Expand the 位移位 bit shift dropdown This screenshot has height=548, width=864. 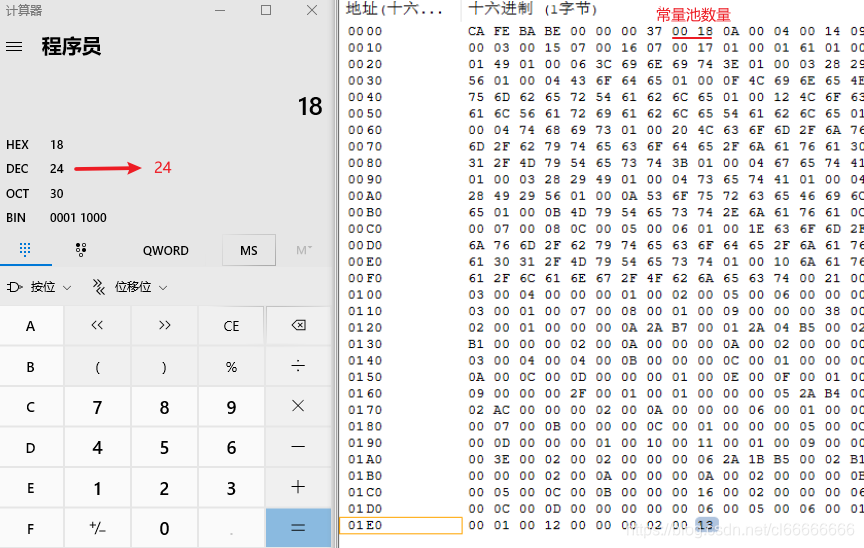(x=130, y=287)
